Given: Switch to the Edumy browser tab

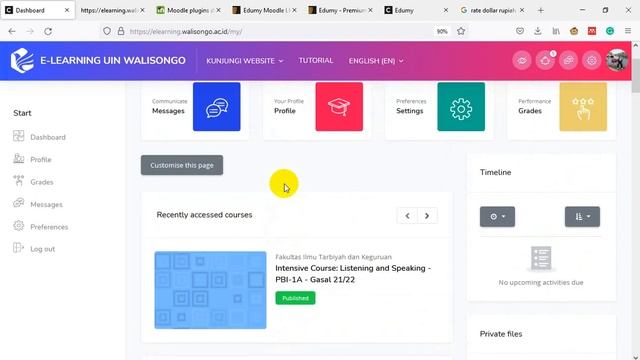Looking at the screenshot, I should coord(416,10).
